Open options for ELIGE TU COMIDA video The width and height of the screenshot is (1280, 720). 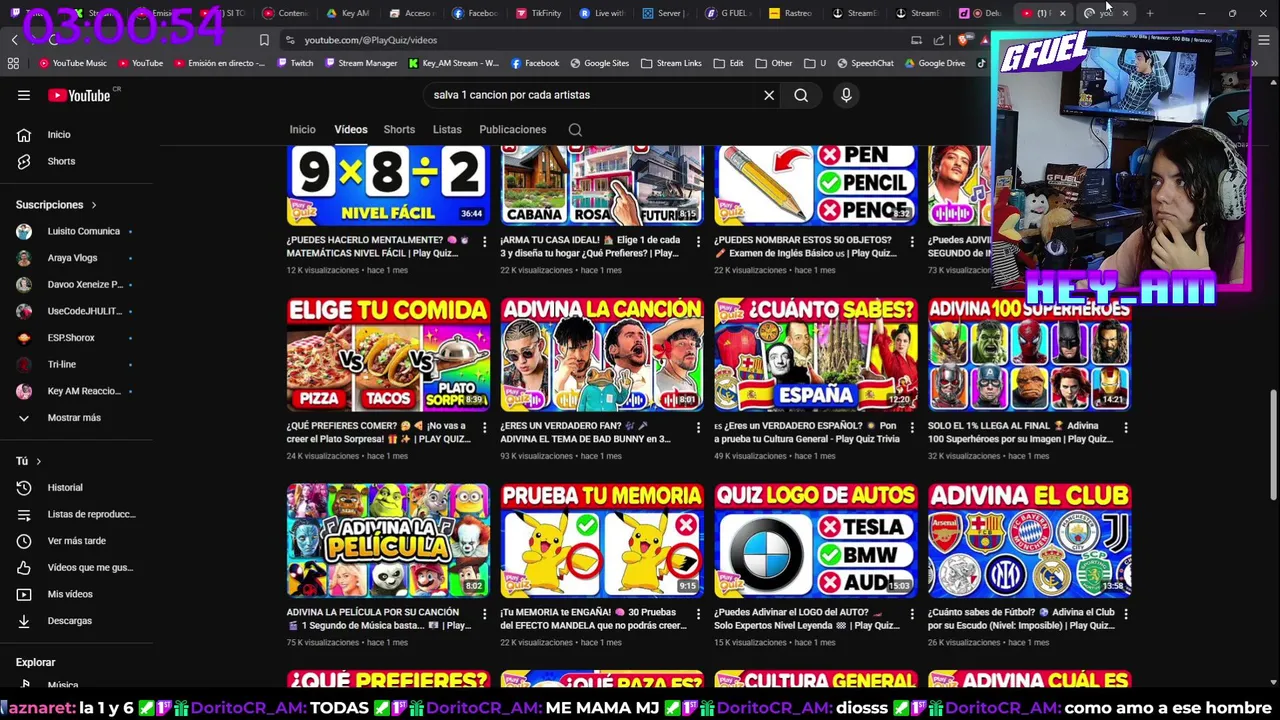(485, 428)
